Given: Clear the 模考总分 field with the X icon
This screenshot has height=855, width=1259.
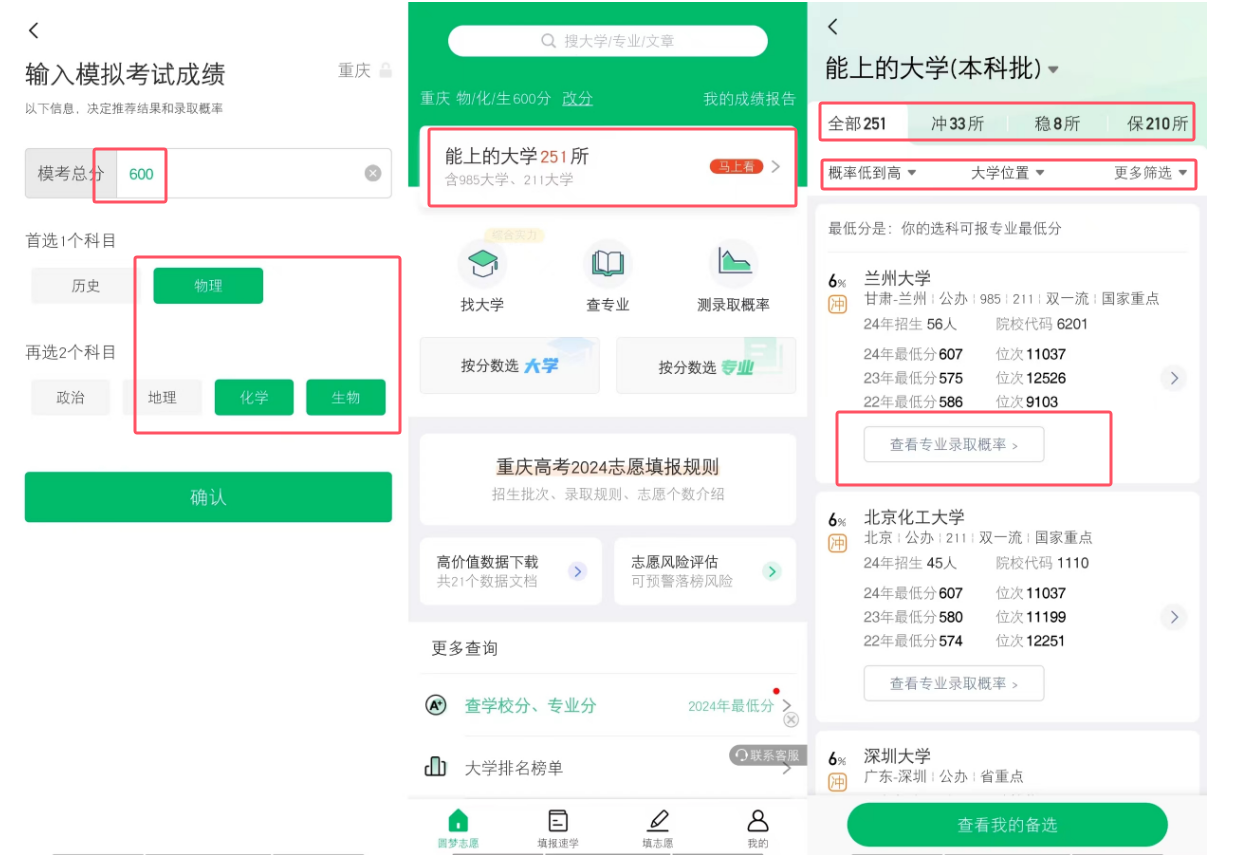Looking at the screenshot, I should click(373, 173).
